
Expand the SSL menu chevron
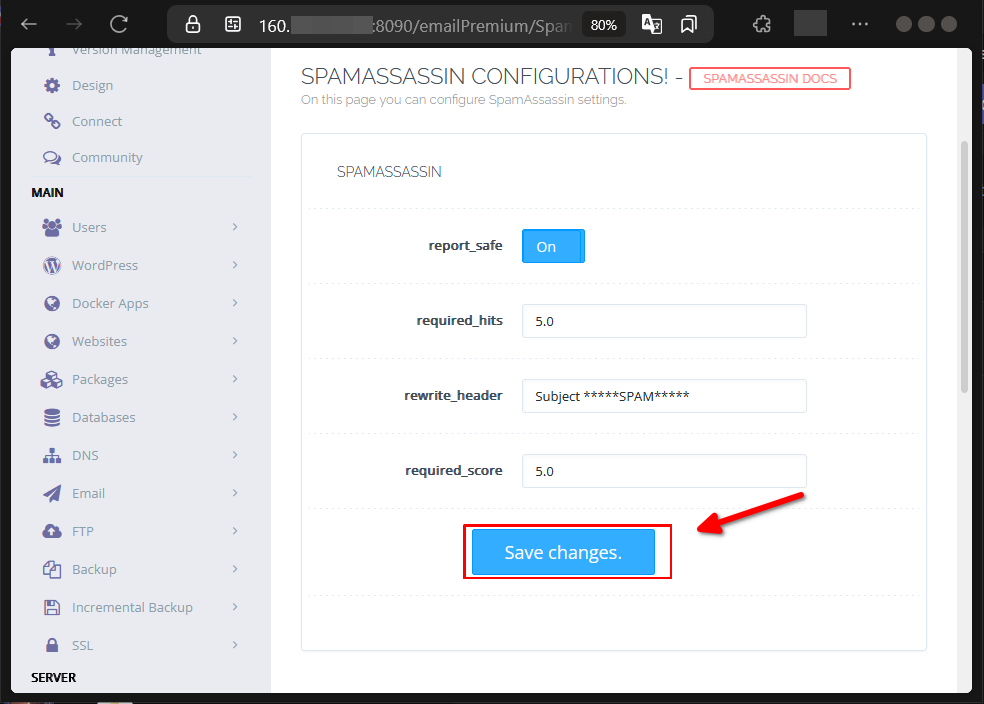(x=235, y=644)
